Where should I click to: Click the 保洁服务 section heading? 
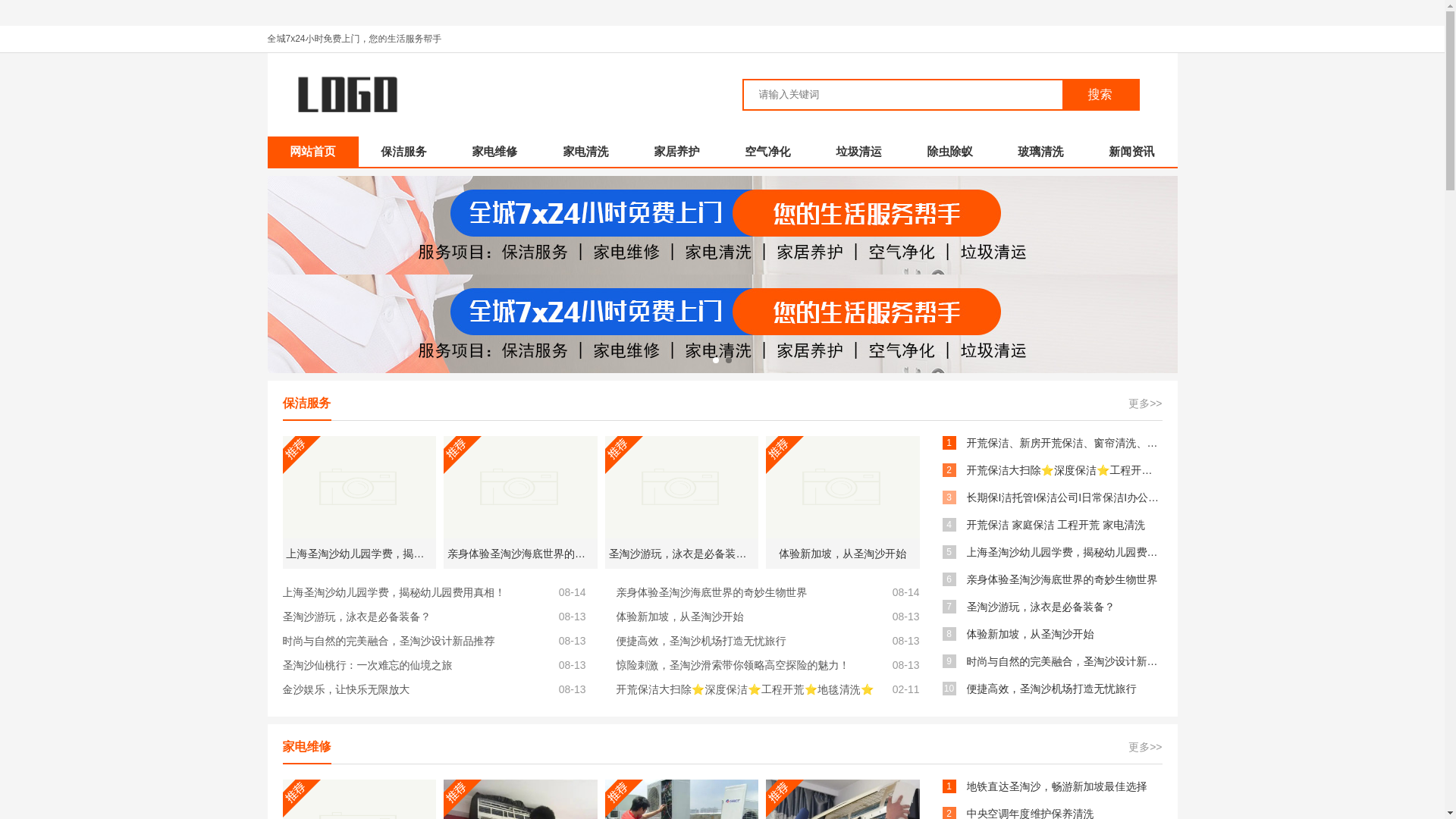[x=306, y=403]
